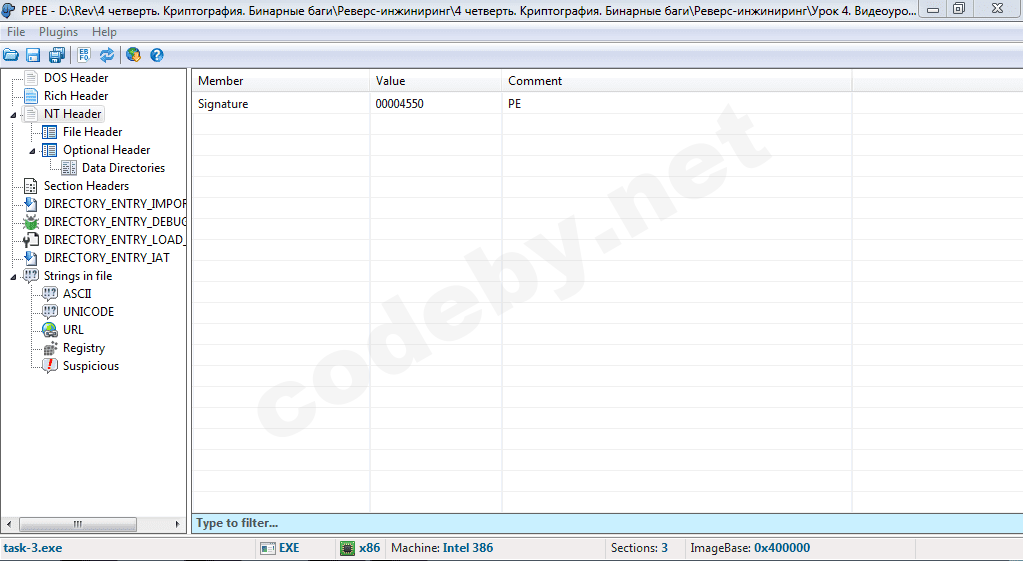
Task: Select UNICODE strings tree item
Action: (88, 312)
